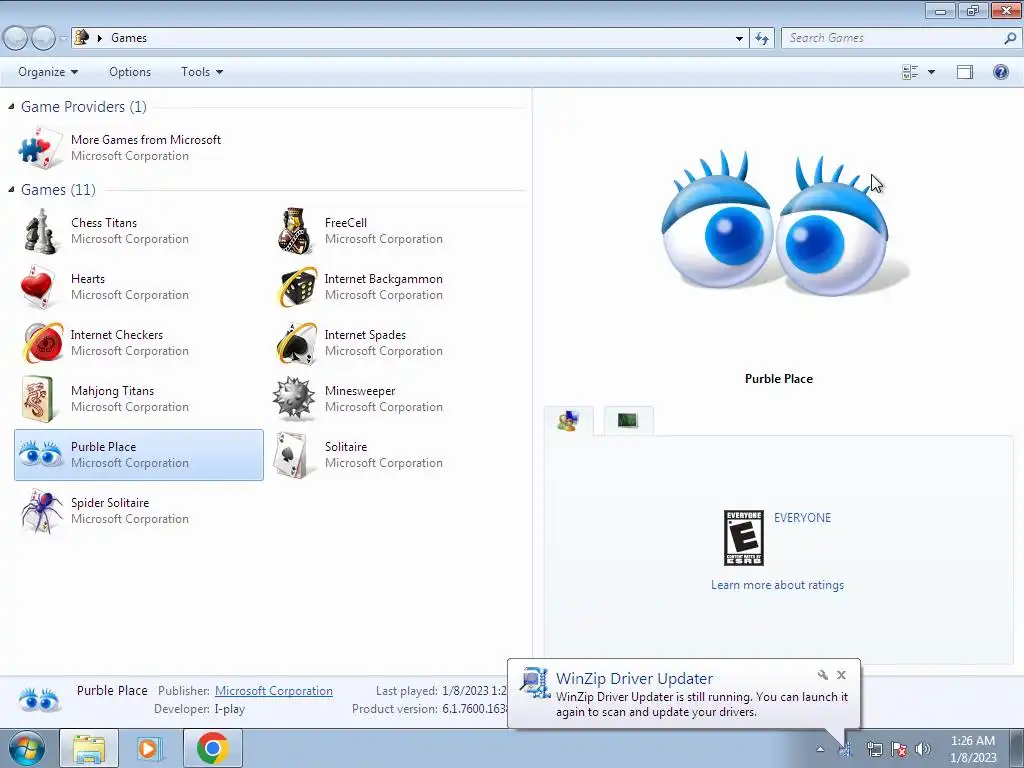Click the volume speaker tray icon
The height and width of the screenshot is (768, 1024).
click(x=923, y=749)
